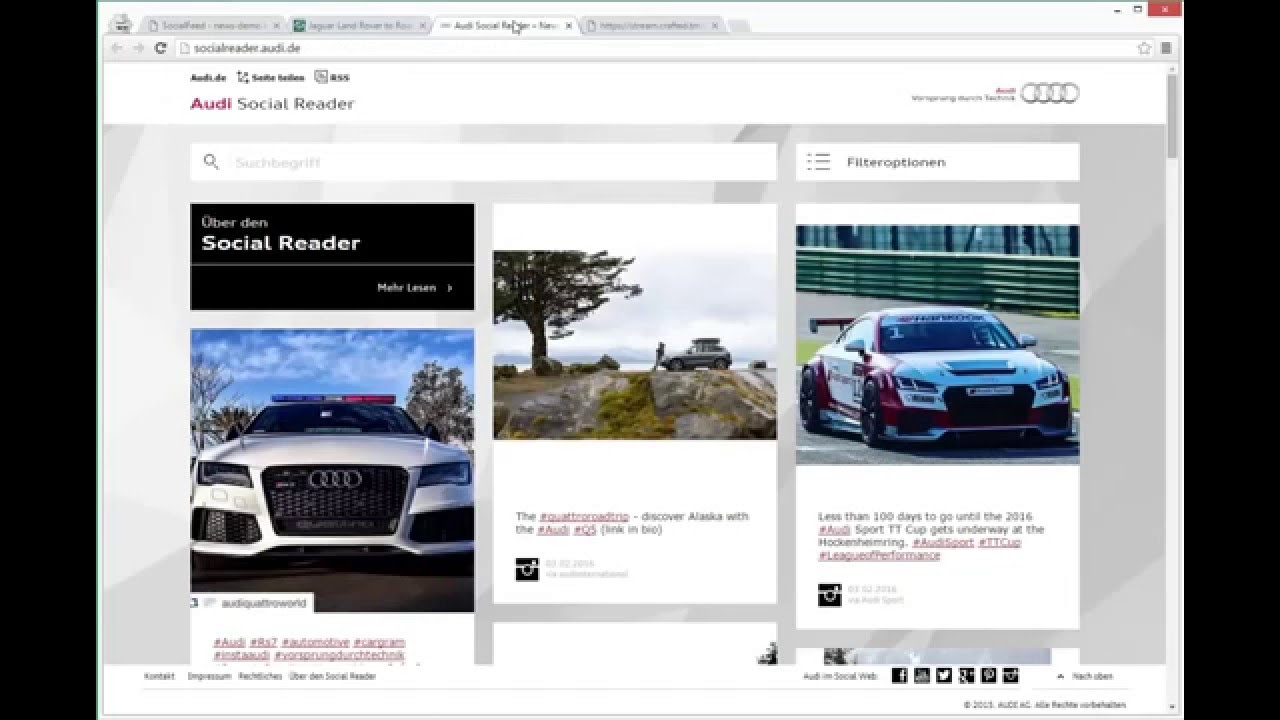This screenshot has height=720, width=1280.
Task: Open the Chrome hamburger menu
Action: (1165, 48)
